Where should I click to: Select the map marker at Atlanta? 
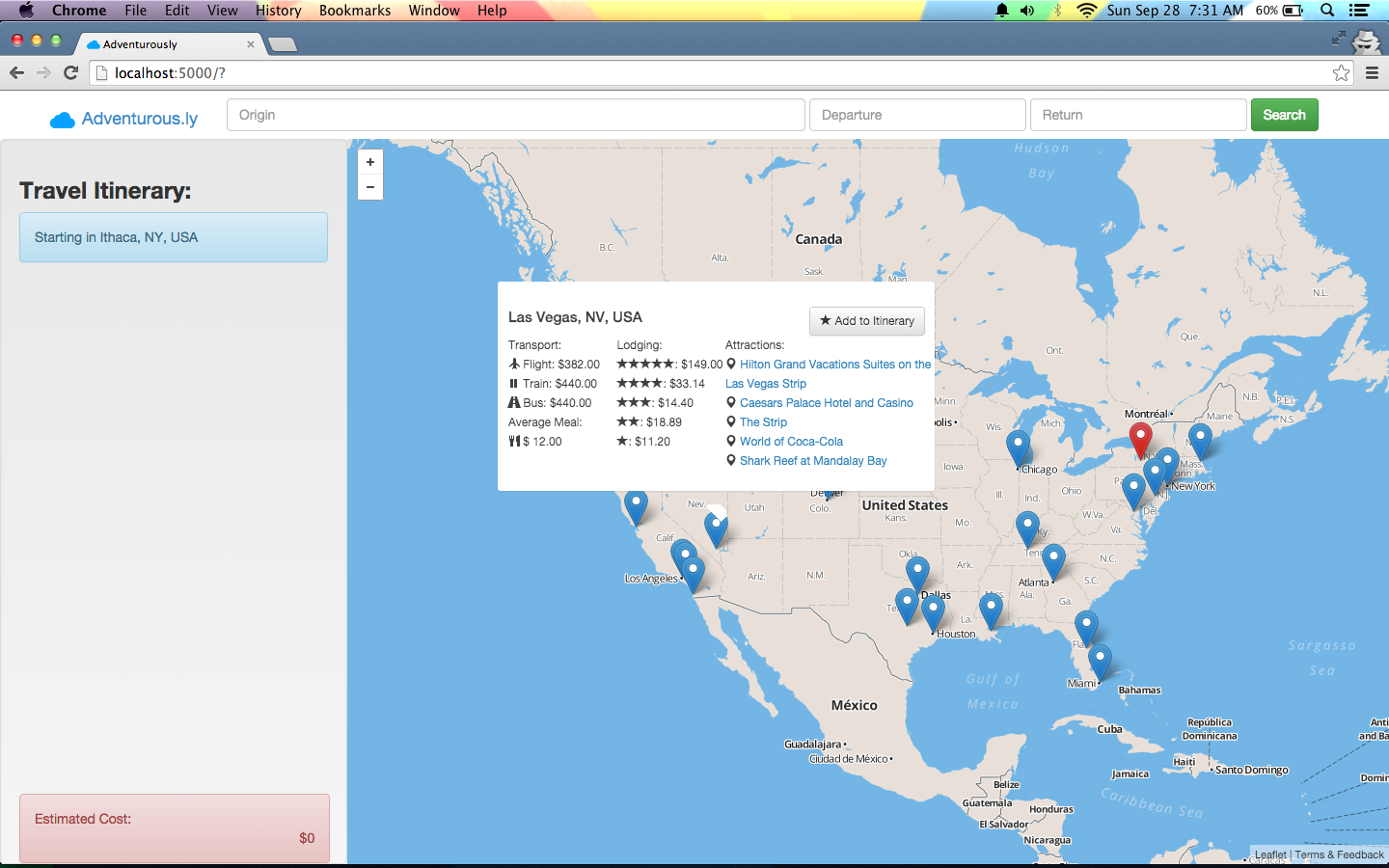pyautogui.click(x=1053, y=561)
